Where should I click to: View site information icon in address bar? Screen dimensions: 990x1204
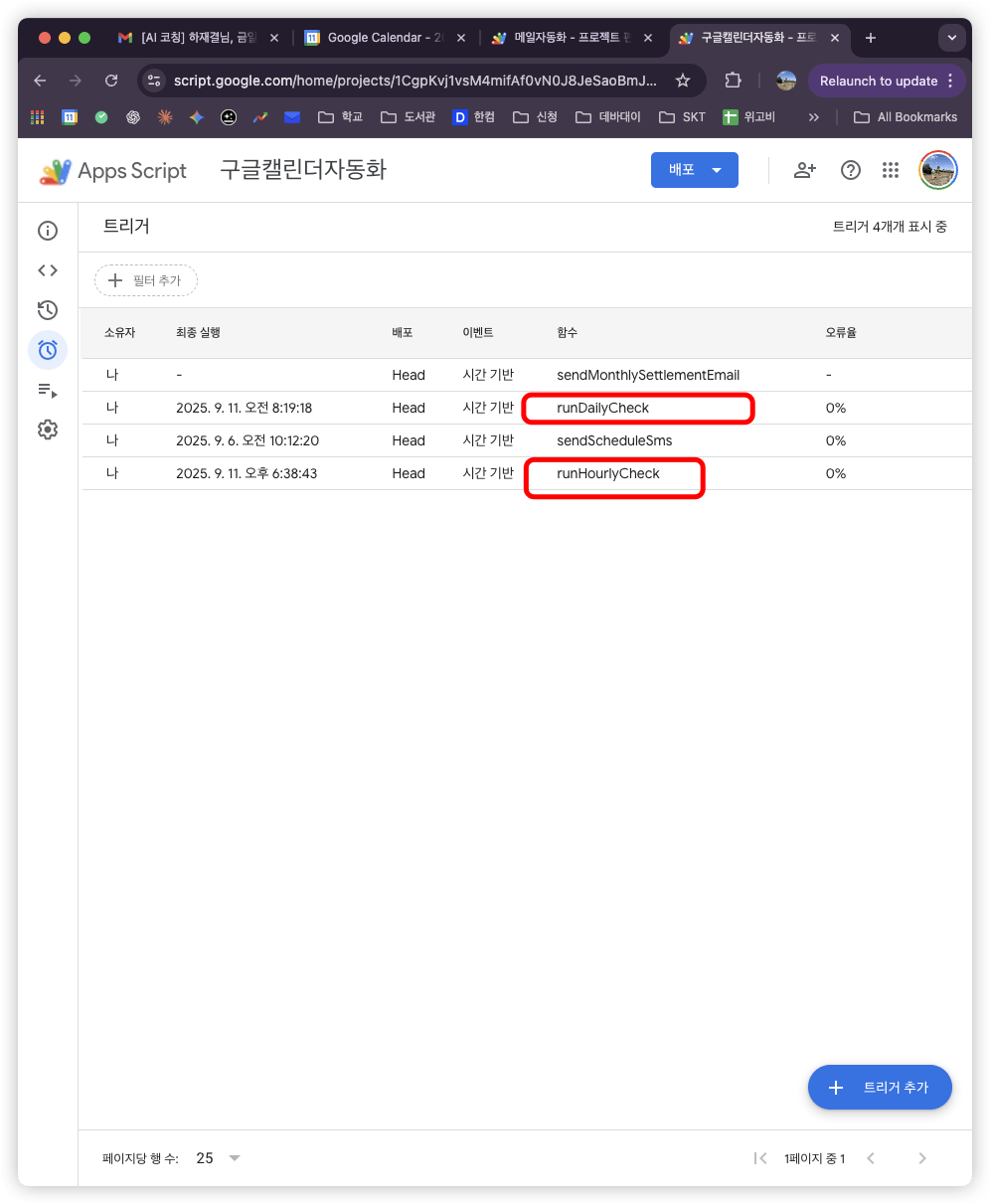point(153,81)
